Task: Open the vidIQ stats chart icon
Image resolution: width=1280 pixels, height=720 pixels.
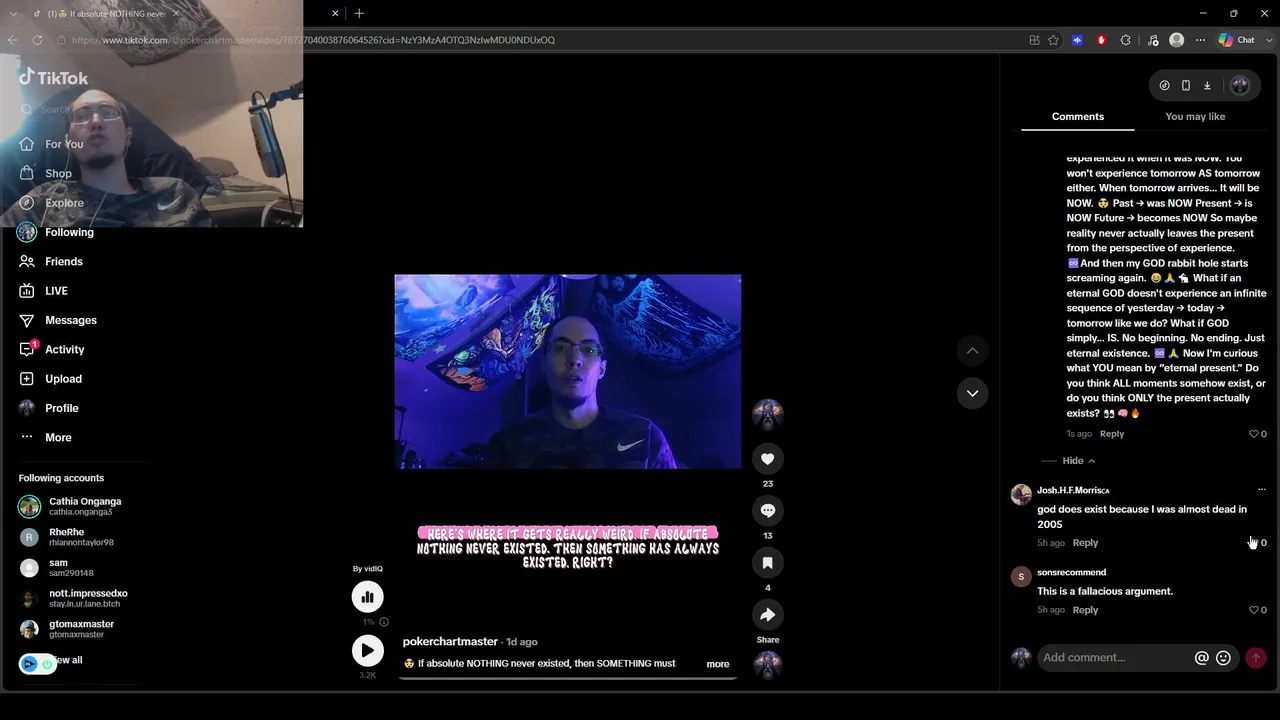Action: (x=367, y=597)
